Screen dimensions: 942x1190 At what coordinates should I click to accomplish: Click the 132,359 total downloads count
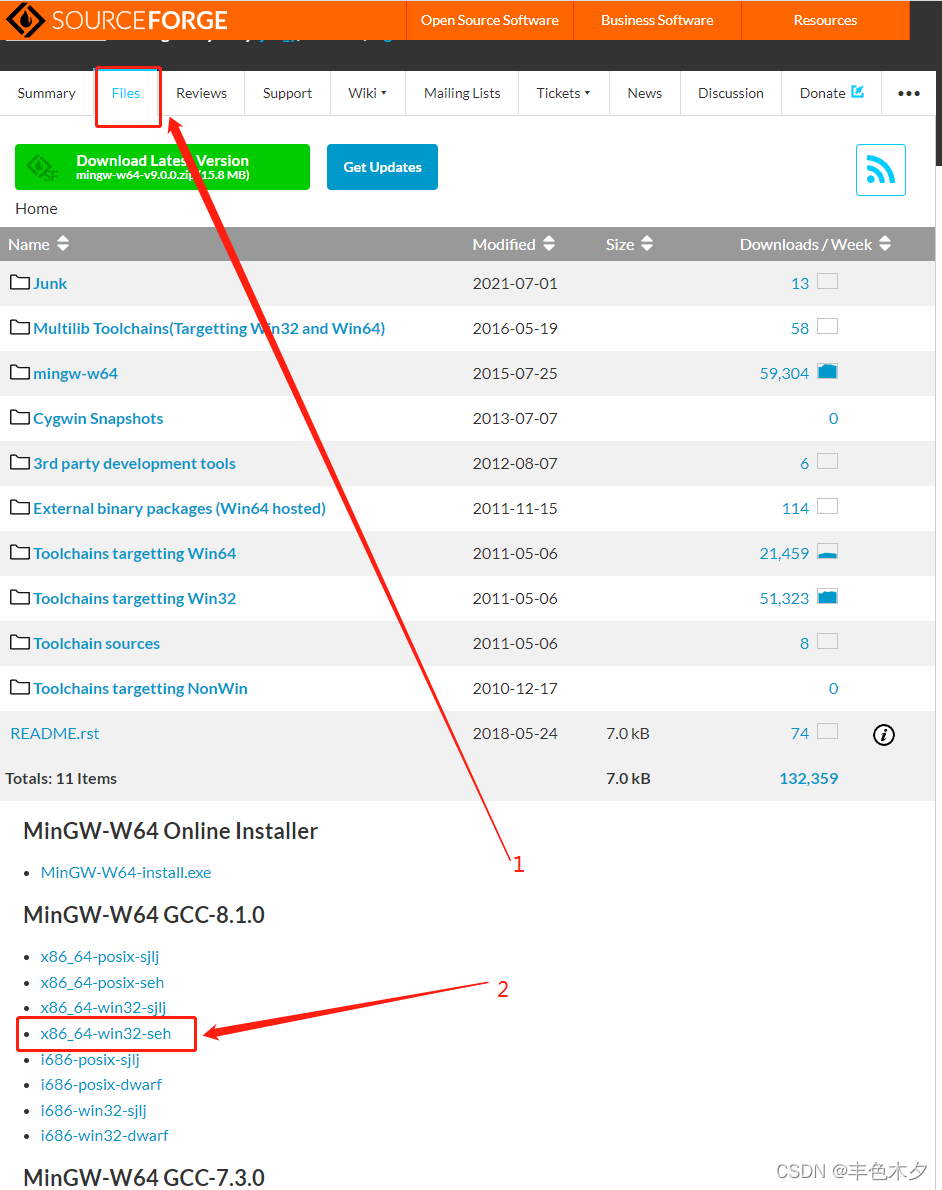[808, 779]
